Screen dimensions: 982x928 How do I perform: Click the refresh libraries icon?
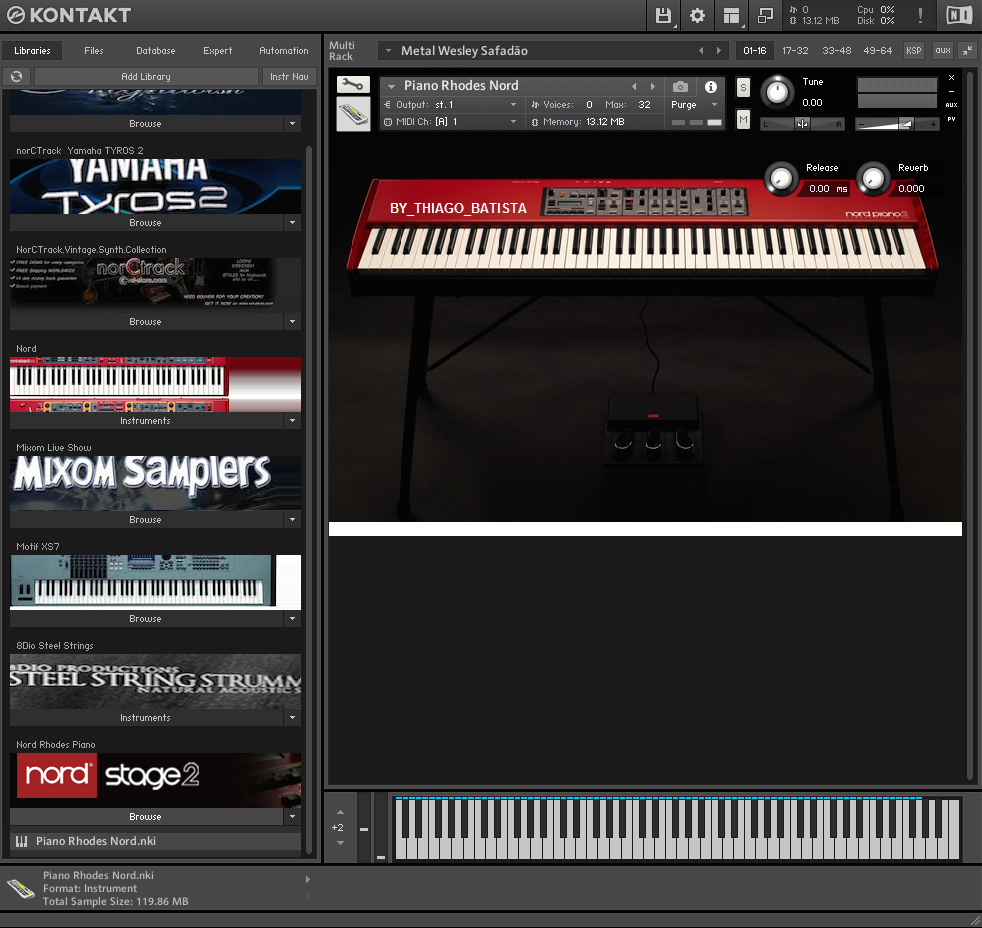click(x=17, y=76)
